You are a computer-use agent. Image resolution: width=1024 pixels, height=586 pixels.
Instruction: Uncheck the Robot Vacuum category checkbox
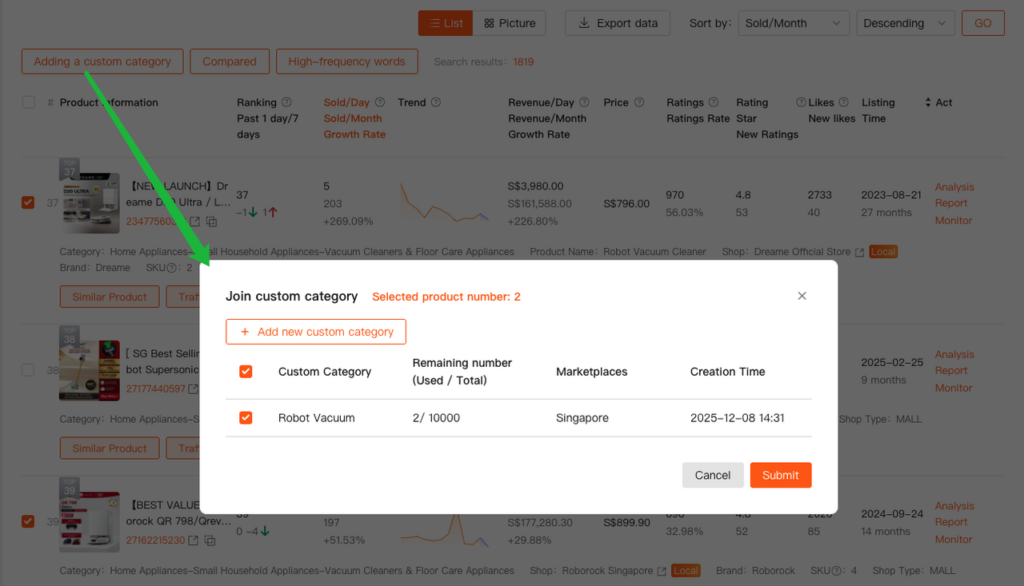pos(246,418)
